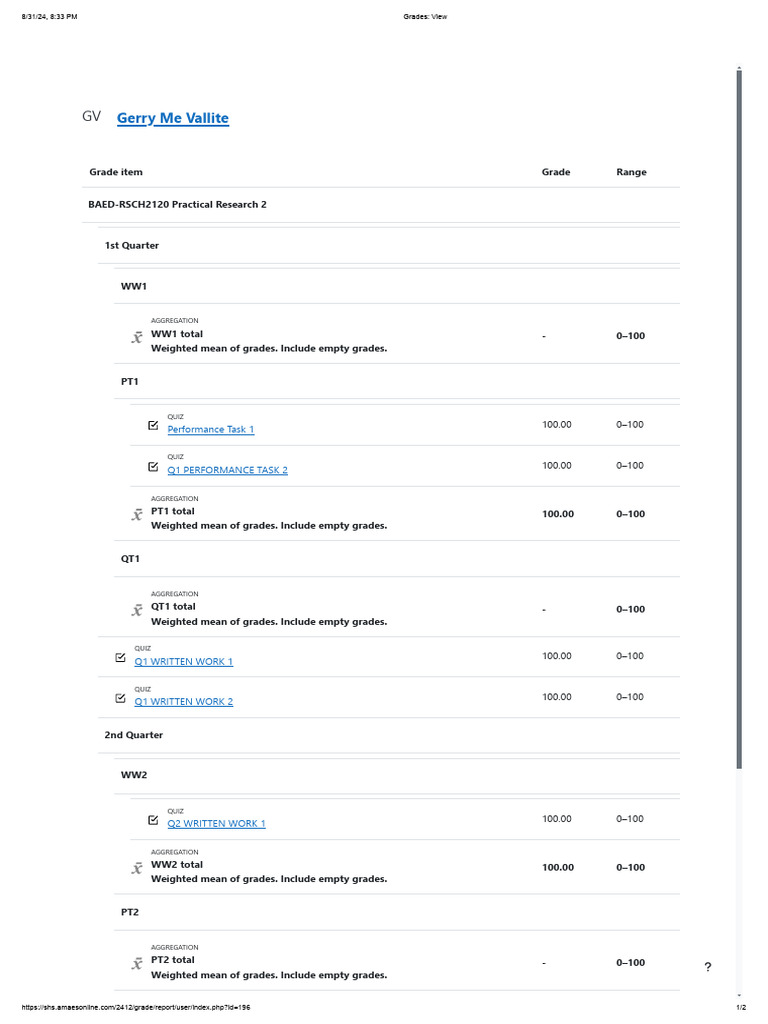Click the quiz icon beside Q1 WRITTEN WORK 2
Viewport: 768px width, 1024px height.
[x=120, y=698]
